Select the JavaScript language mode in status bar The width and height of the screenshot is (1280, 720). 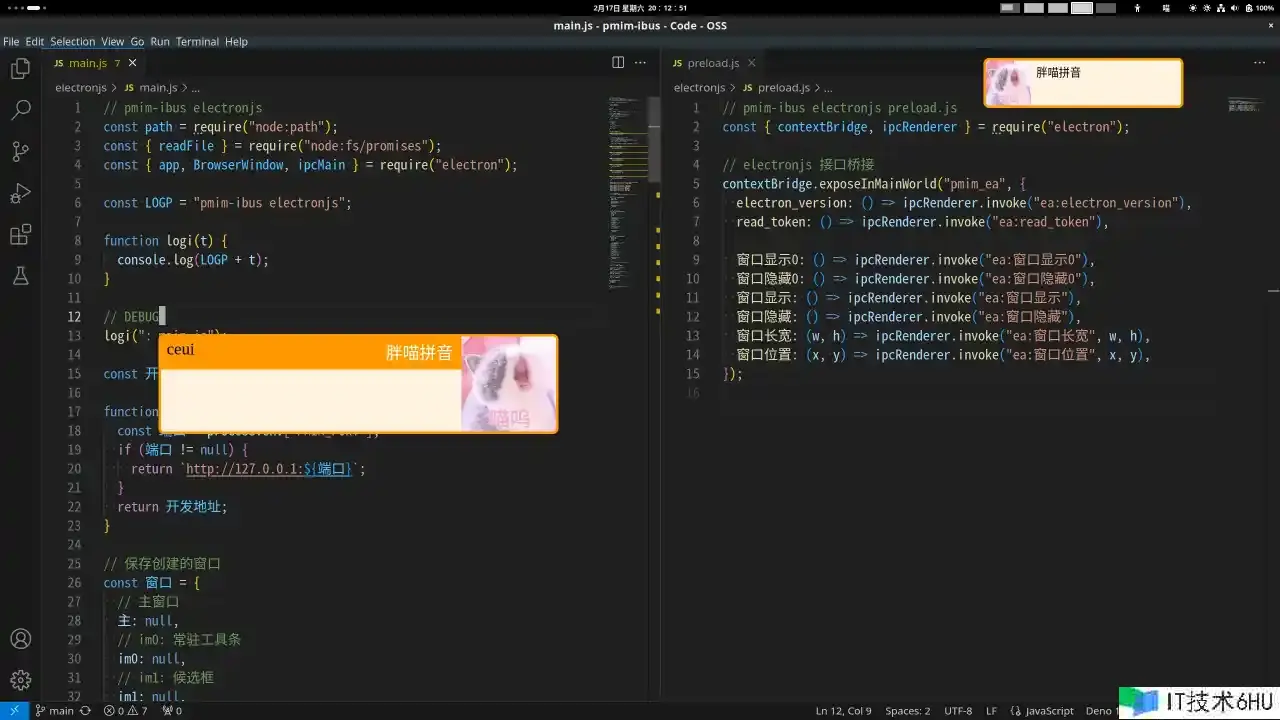[1049, 711]
